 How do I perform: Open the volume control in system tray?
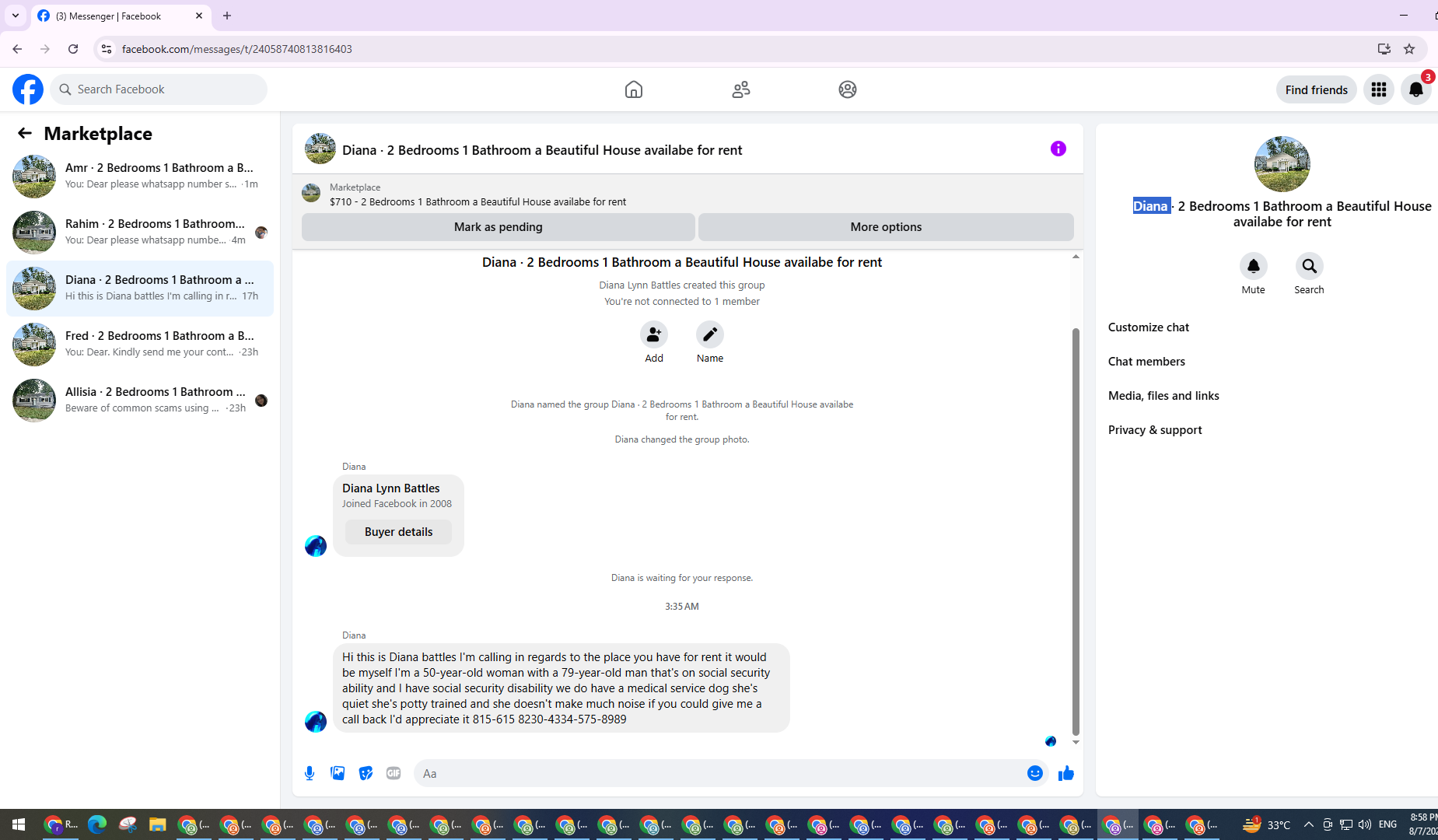pyautogui.click(x=1365, y=824)
